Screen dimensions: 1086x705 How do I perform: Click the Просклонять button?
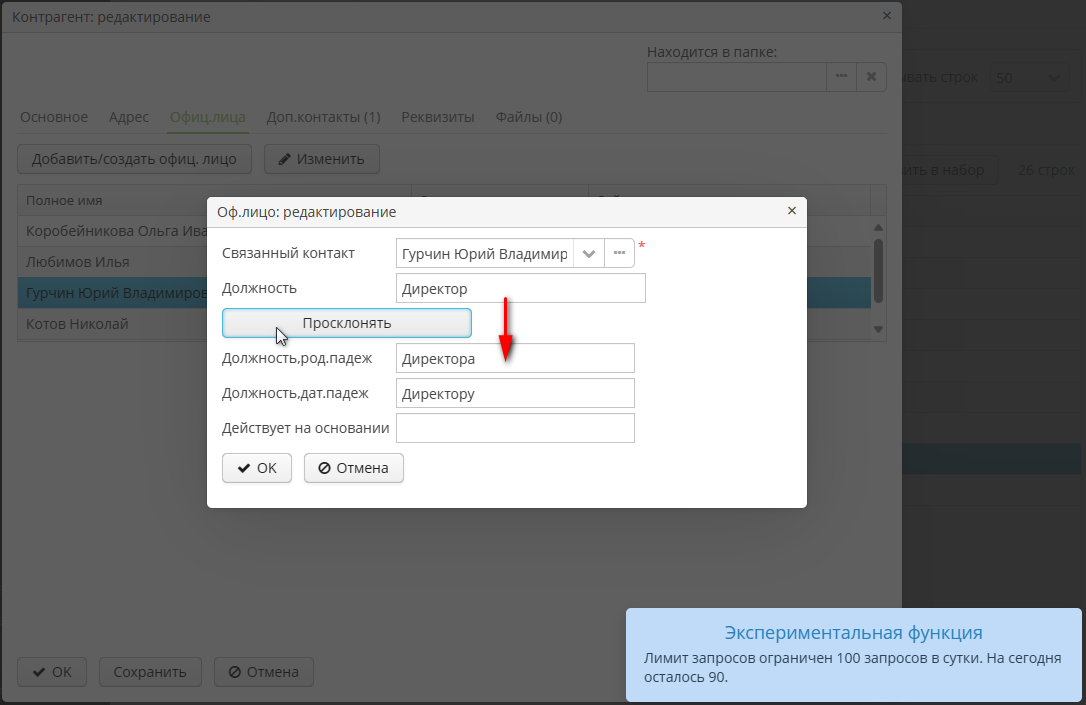[x=346, y=323]
